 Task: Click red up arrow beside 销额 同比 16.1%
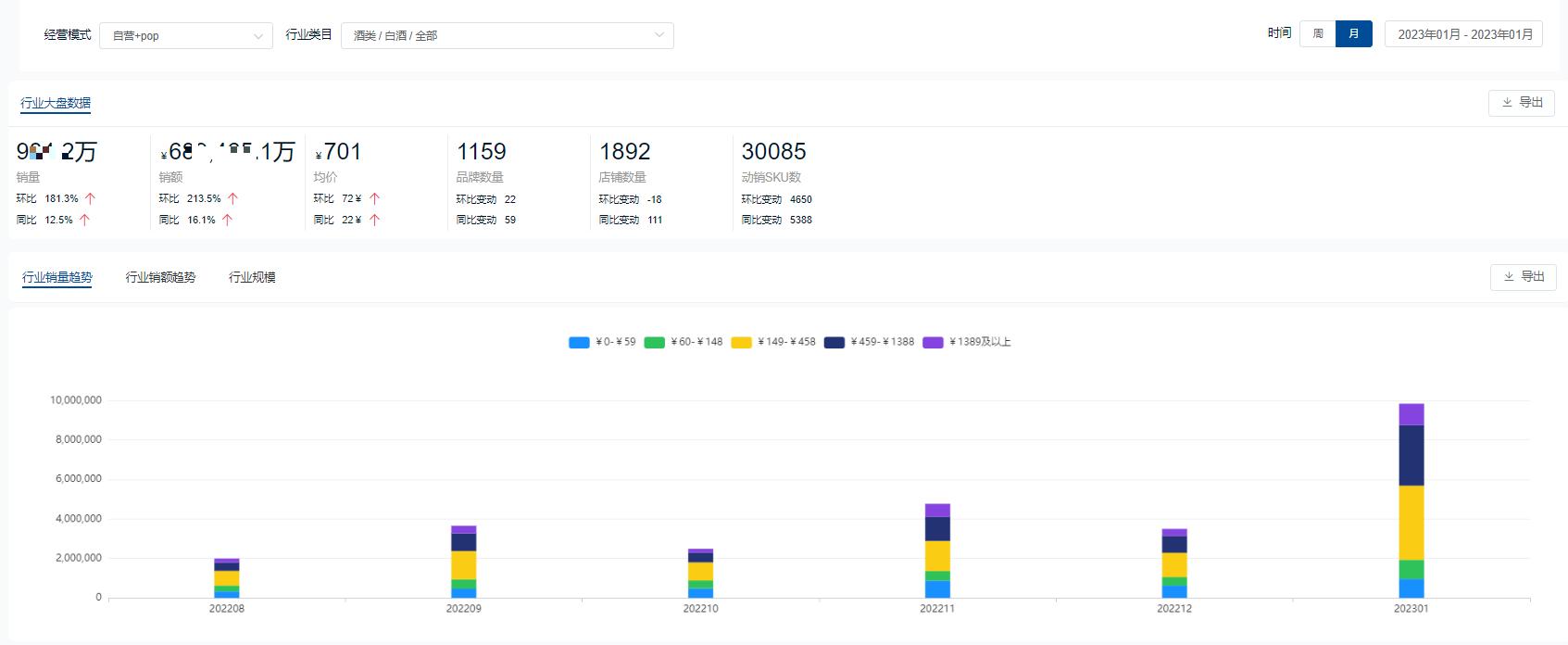point(227,220)
